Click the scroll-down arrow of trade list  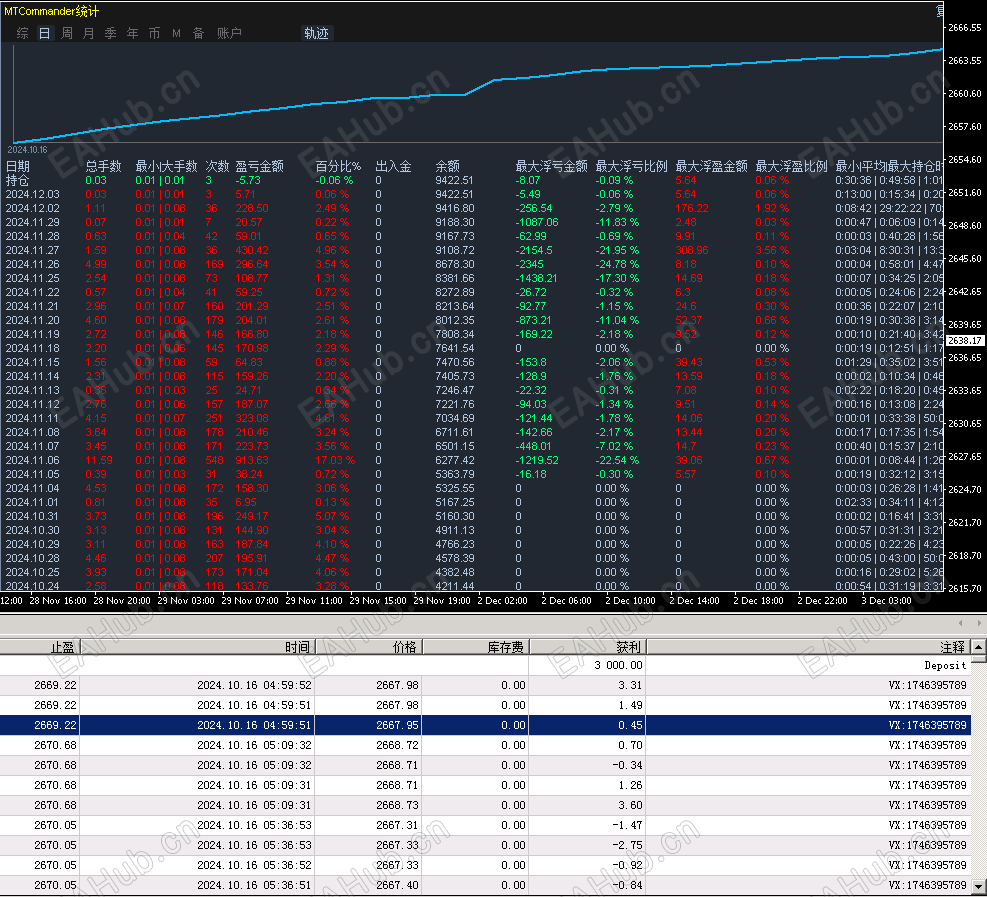pyautogui.click(x=978, y=886)
